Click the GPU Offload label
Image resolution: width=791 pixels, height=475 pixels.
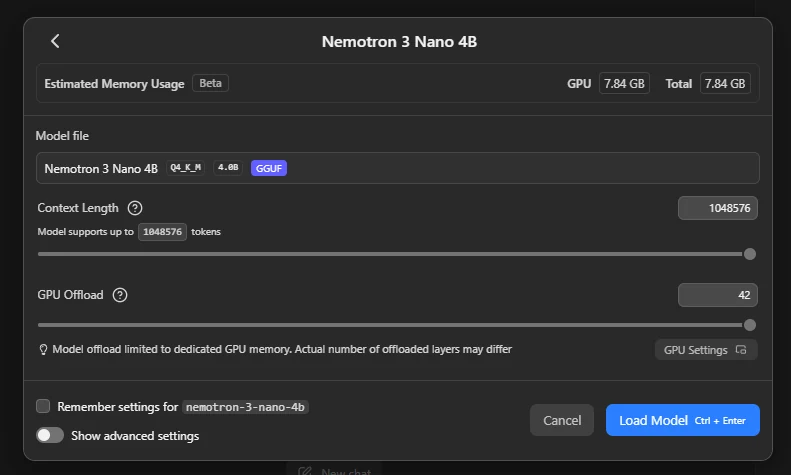pyautogui.click(x=70, y=295)
